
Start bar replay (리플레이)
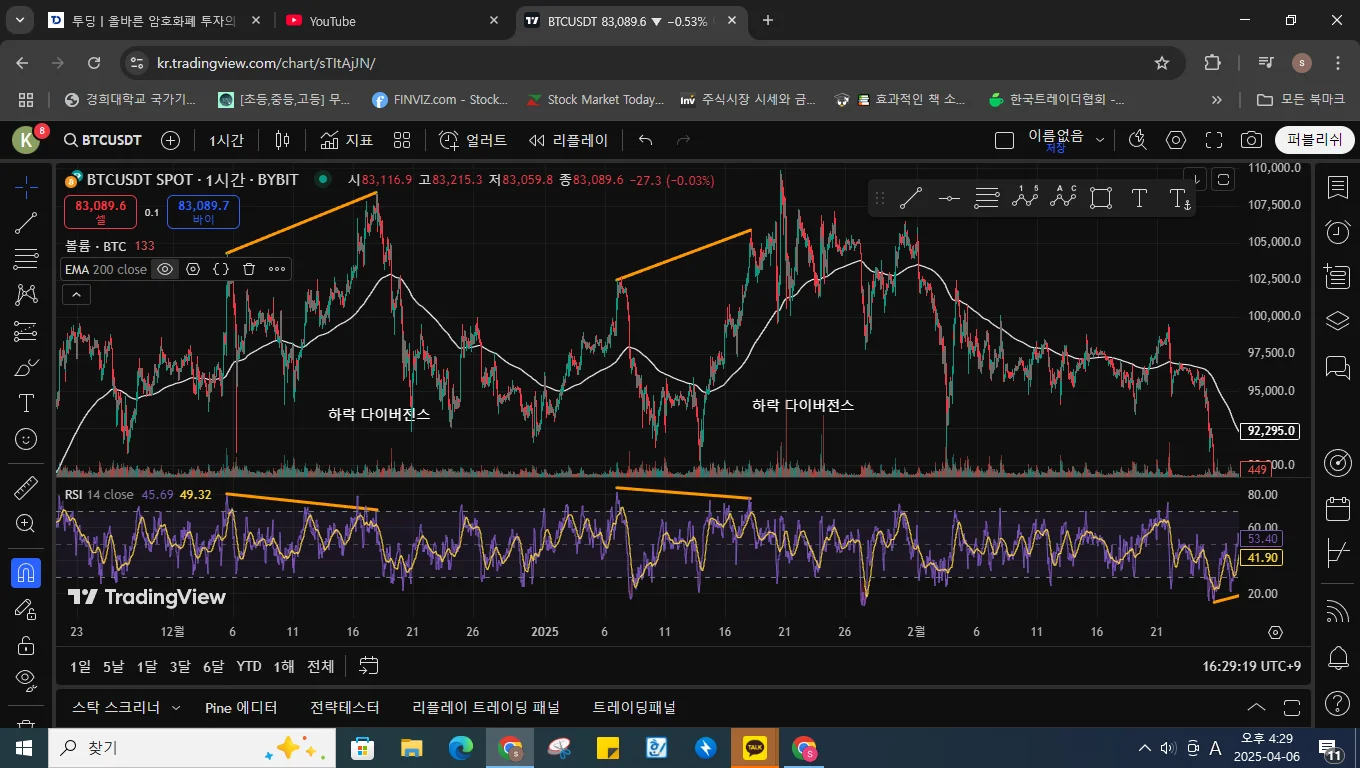pos(569,140)
